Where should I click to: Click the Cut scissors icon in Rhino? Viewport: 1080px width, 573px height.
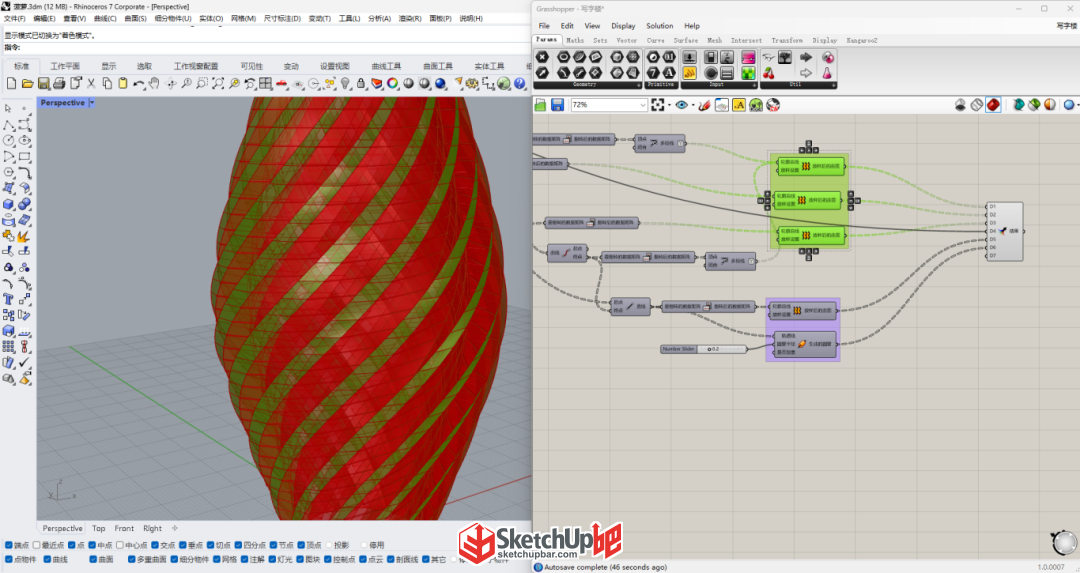point(91,83)
